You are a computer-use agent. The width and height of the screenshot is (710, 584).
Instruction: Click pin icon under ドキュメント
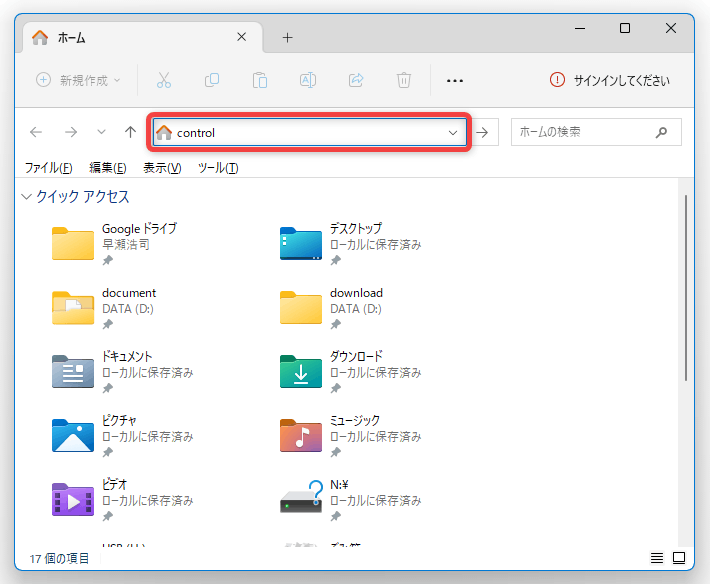point(107,388)
